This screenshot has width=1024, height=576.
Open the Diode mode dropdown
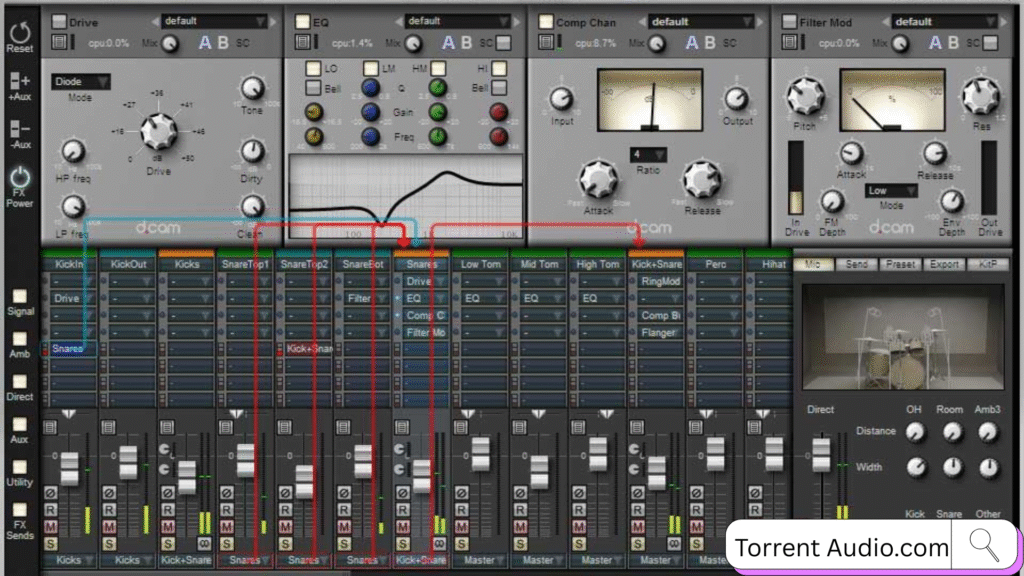click(x=80, y=82)
